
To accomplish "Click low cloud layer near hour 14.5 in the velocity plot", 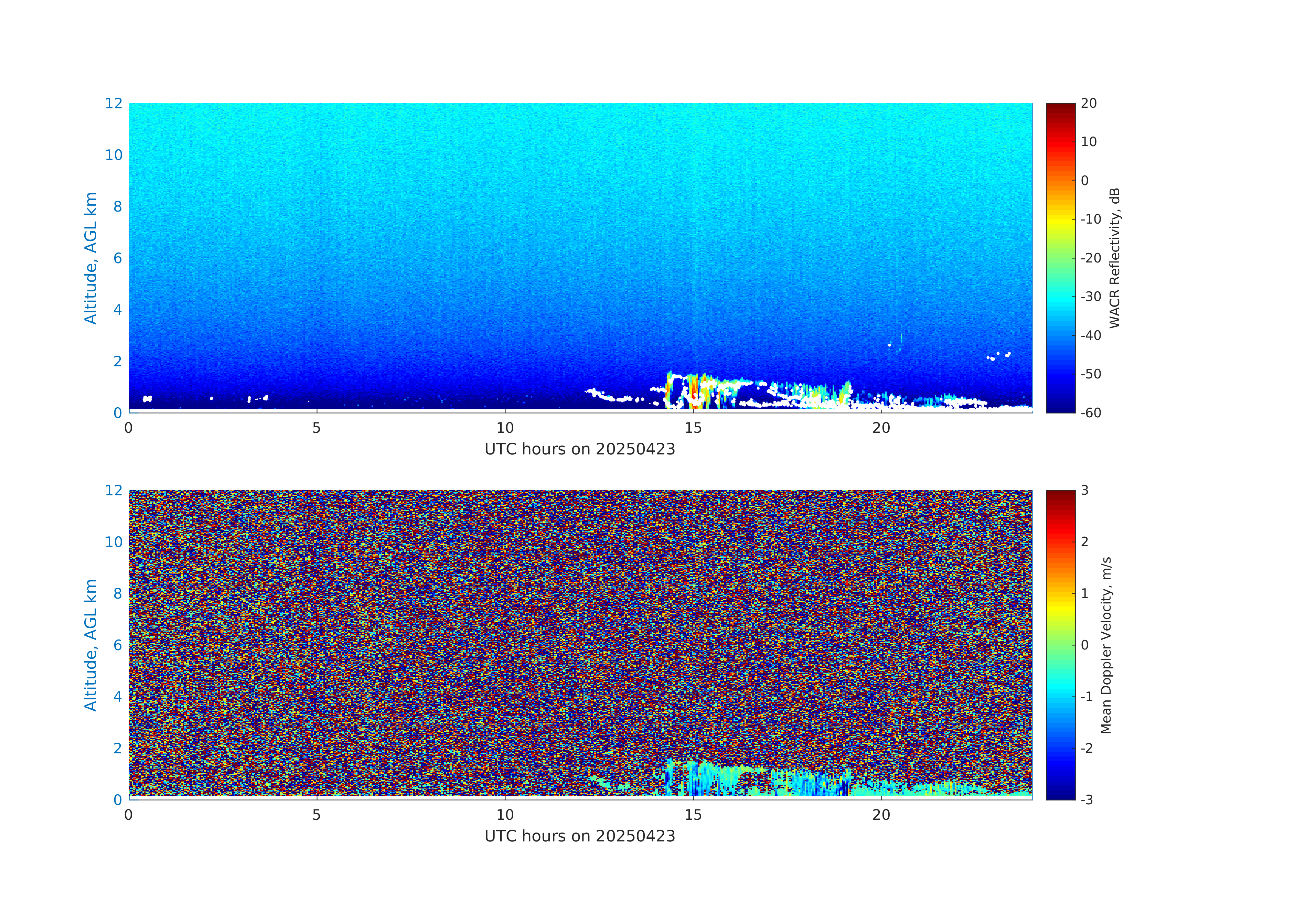I will (x=671, y=778).
